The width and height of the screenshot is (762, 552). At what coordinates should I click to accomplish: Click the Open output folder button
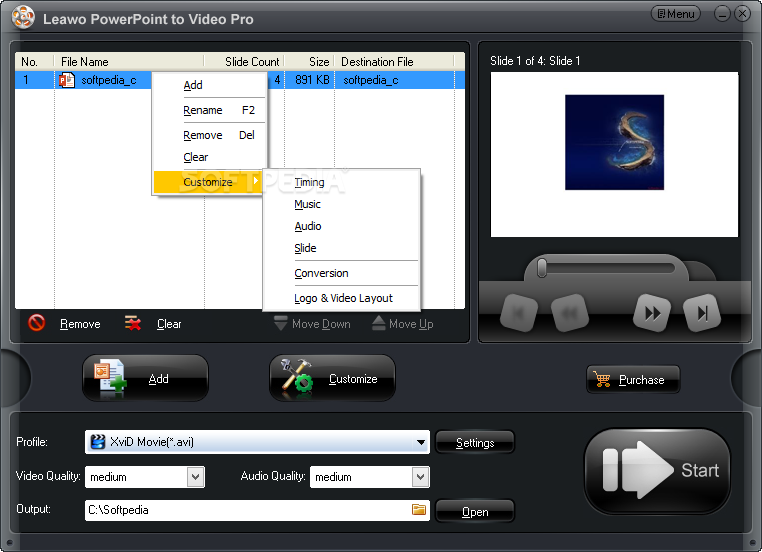[x=475, y=511]
